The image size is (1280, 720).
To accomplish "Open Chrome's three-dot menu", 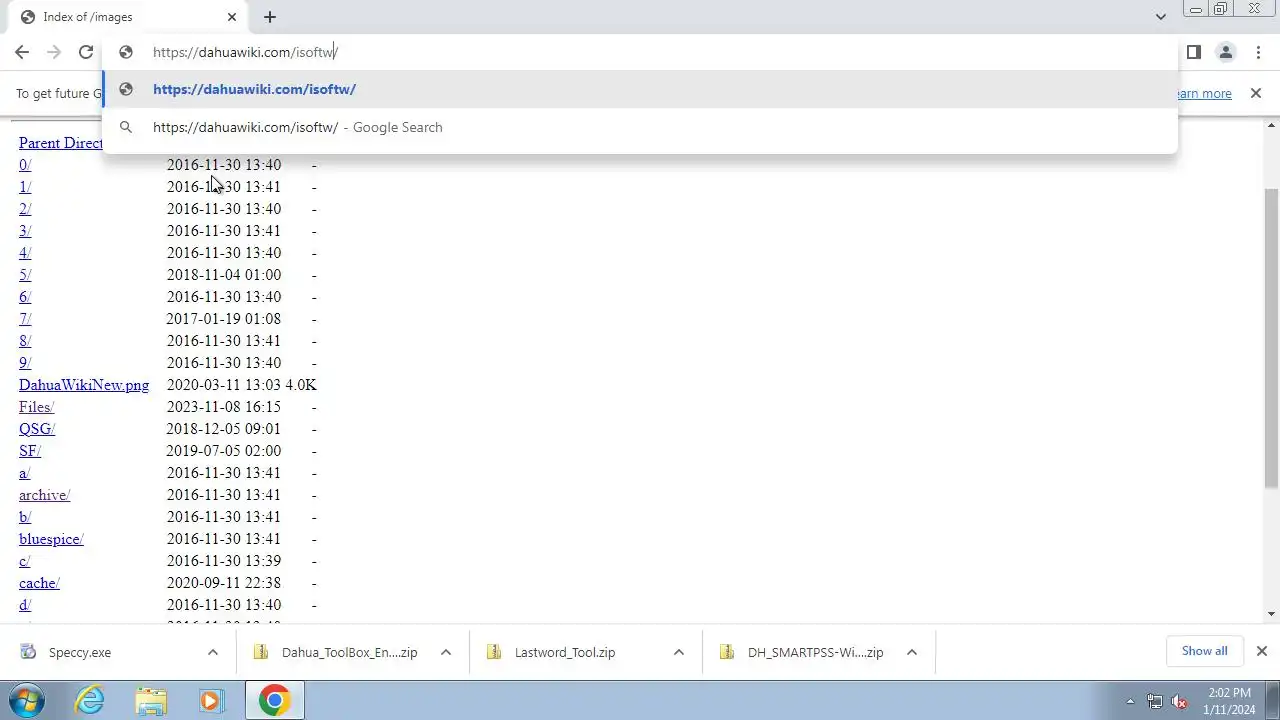I will (1258, 52).
